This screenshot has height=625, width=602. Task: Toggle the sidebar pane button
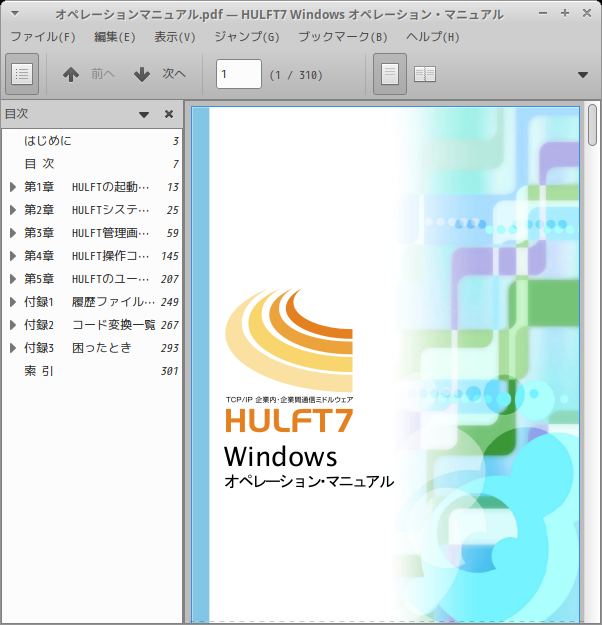[x=22, y=74]
